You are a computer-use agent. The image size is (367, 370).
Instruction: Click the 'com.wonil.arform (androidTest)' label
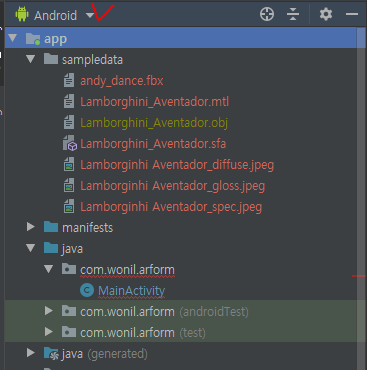pyautogui.click(x=164, y=312)
